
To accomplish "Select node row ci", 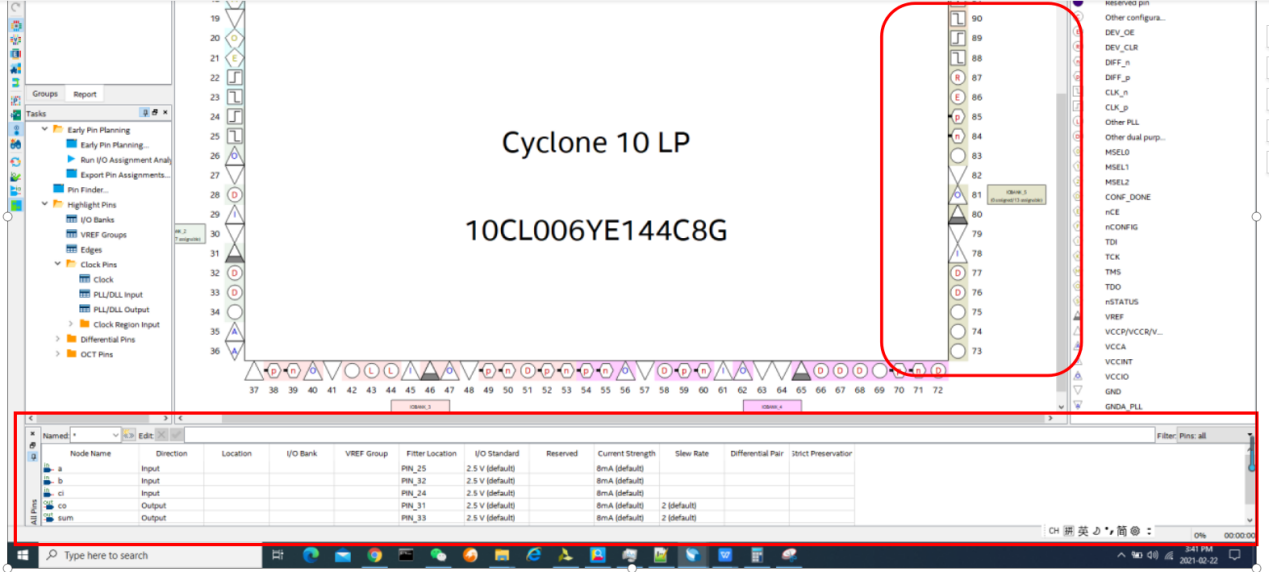I will click(448, 493).
